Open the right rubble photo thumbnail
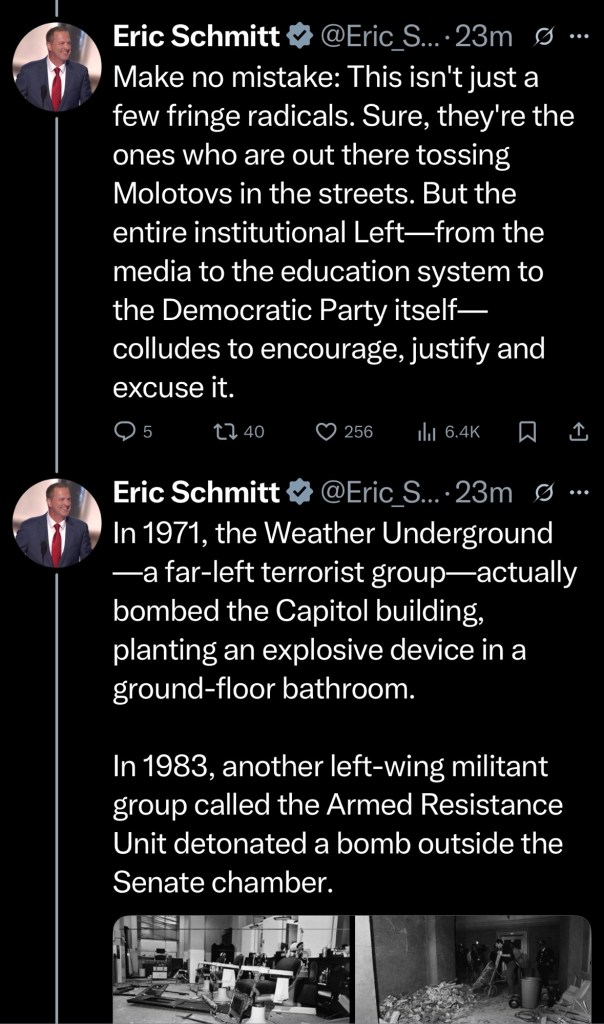The width and height of the screenshot is (604, 1024). [474, 968]
